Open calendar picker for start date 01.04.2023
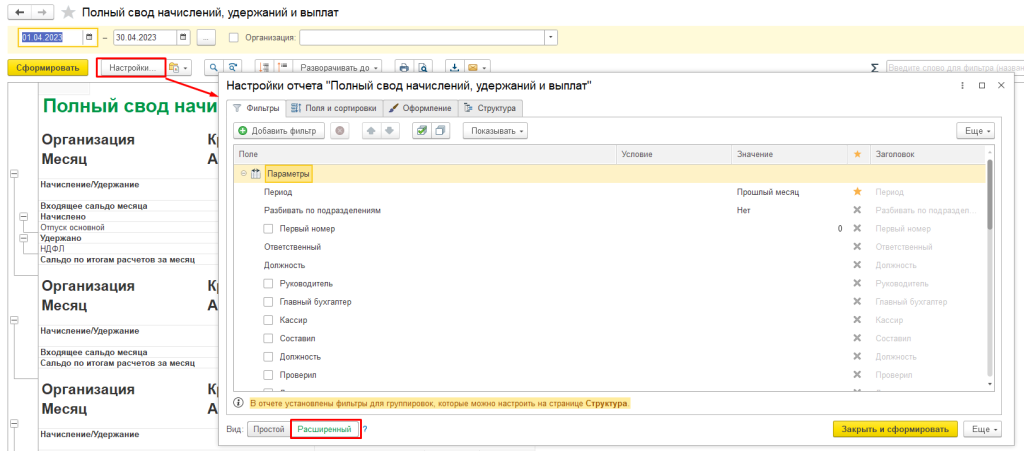Screen dimensions: 1024x451 (x=89, y=38)
